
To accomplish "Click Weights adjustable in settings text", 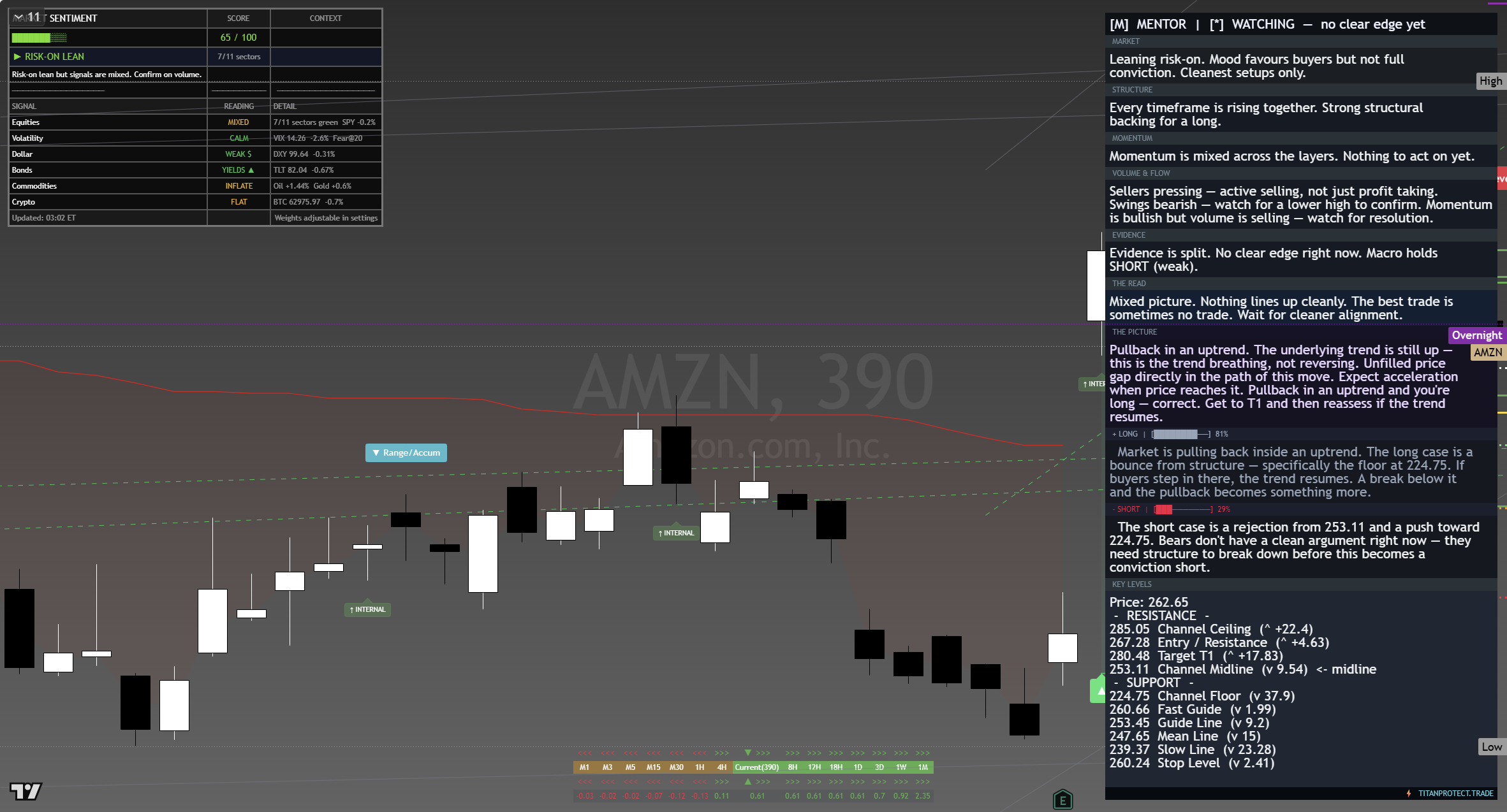I will pyautogui.click(x=326, y=218).
